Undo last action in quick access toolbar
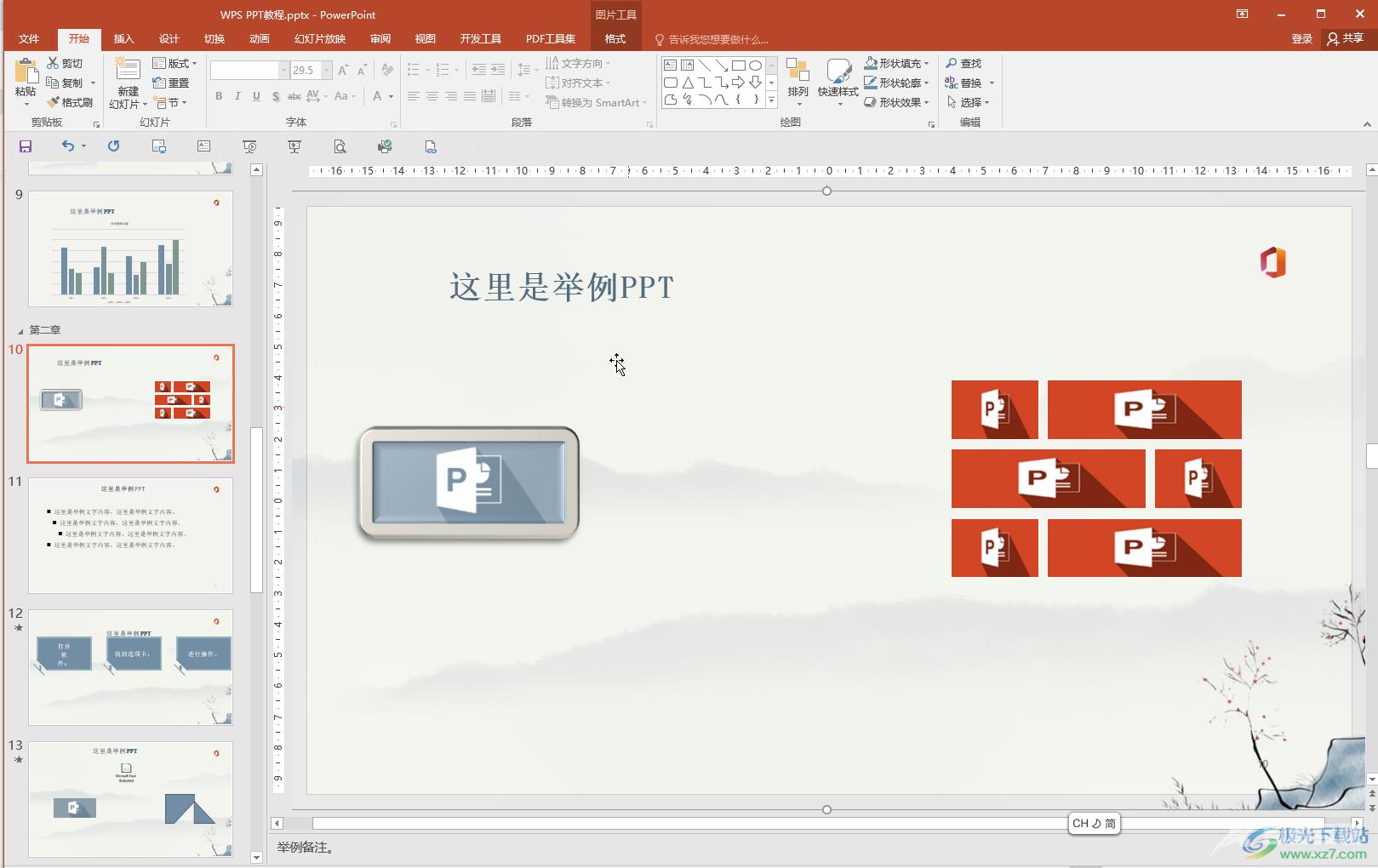This screenshot has height=868, width=1378. point(68,146)
